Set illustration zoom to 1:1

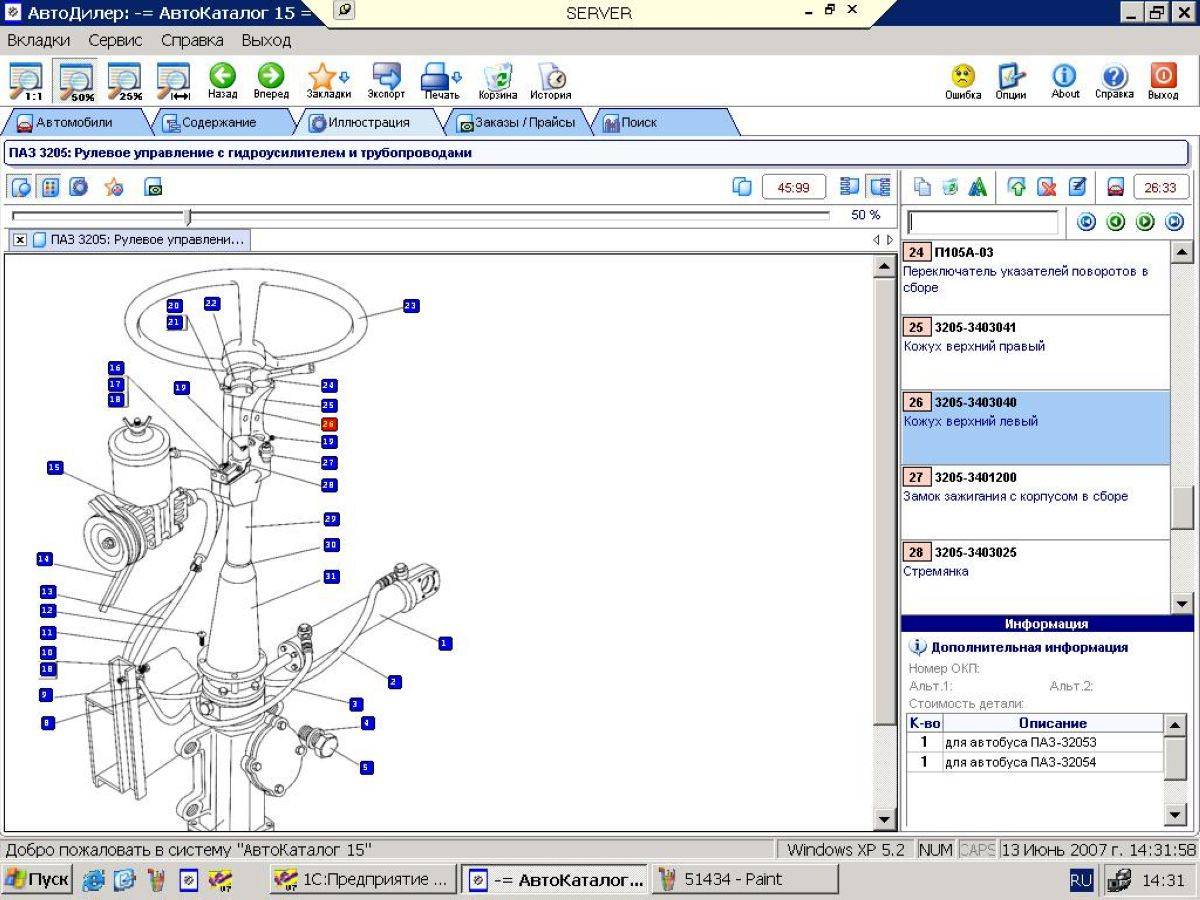tap(25, 81)
